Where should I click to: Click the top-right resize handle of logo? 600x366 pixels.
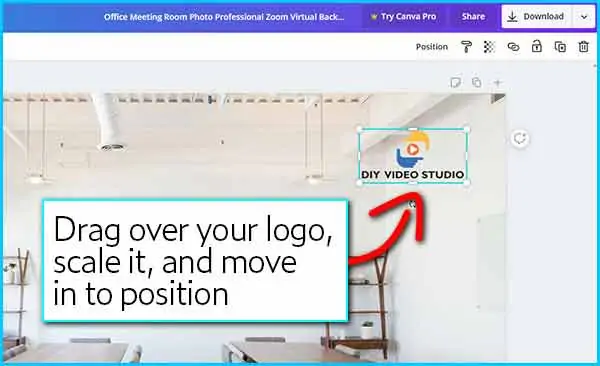click(x=467, y=129)
